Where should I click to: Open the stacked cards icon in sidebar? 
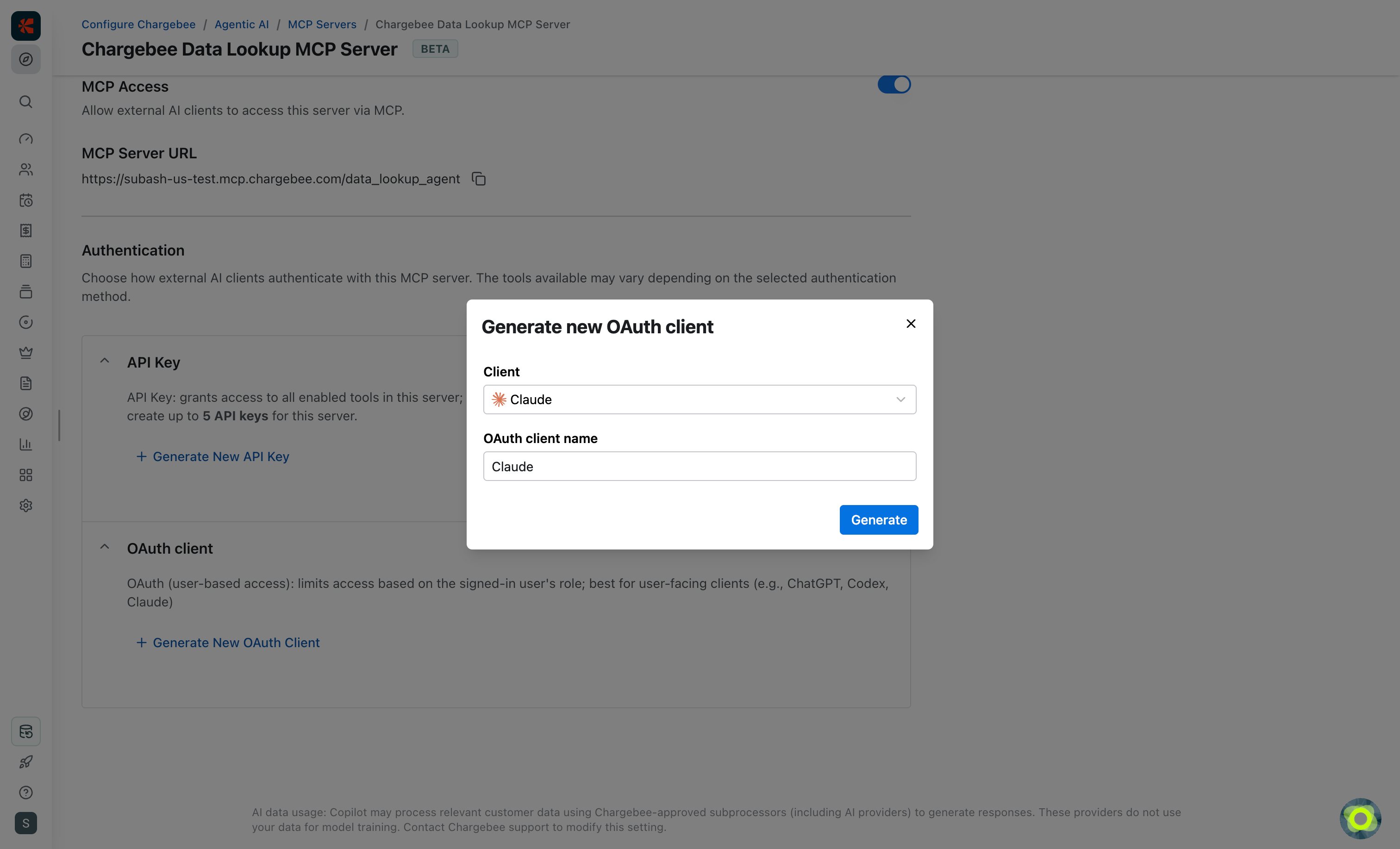point(25,292)
